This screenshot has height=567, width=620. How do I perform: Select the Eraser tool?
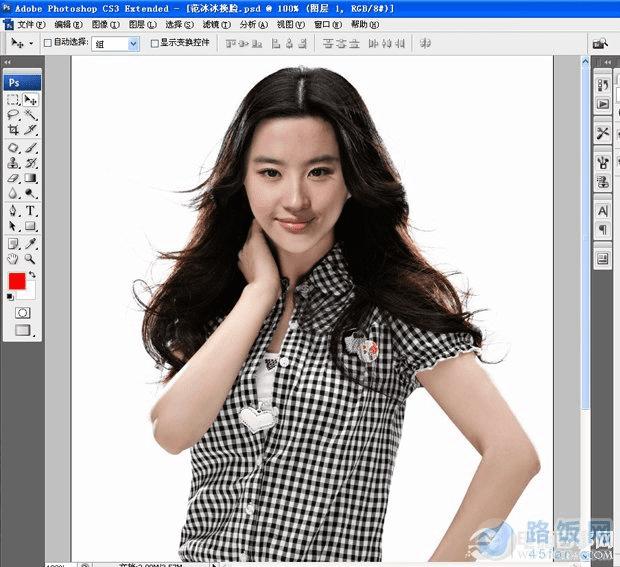point(13,178)
